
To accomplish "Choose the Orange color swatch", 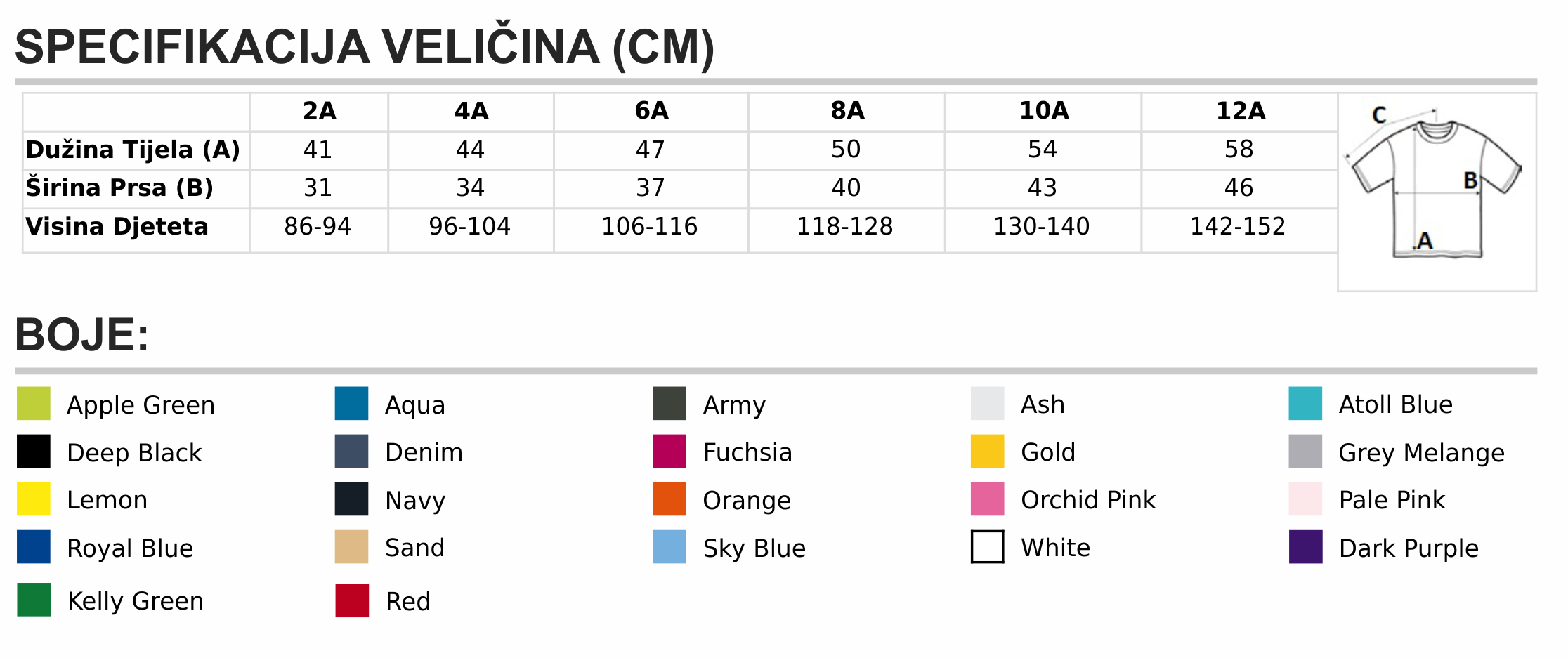I will (669, 499).
